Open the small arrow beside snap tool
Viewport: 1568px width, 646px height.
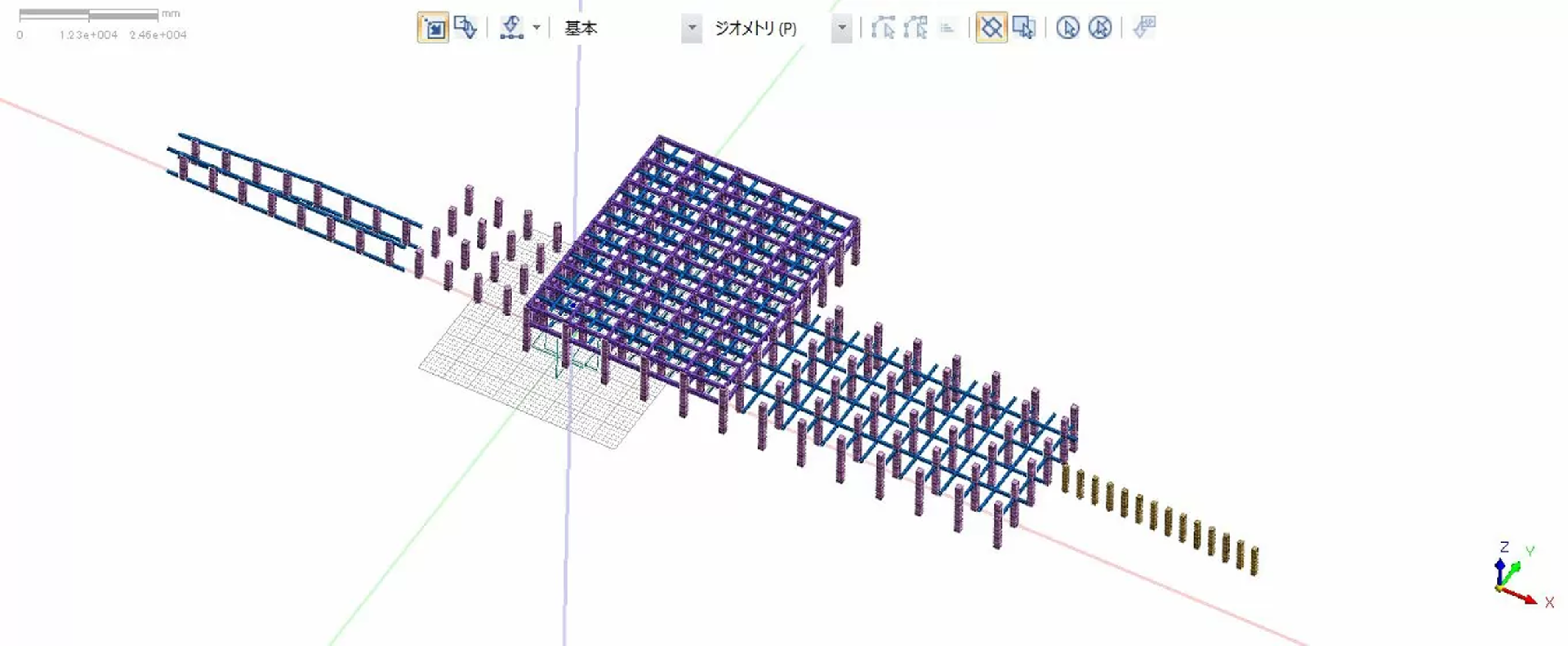point(537,29)
